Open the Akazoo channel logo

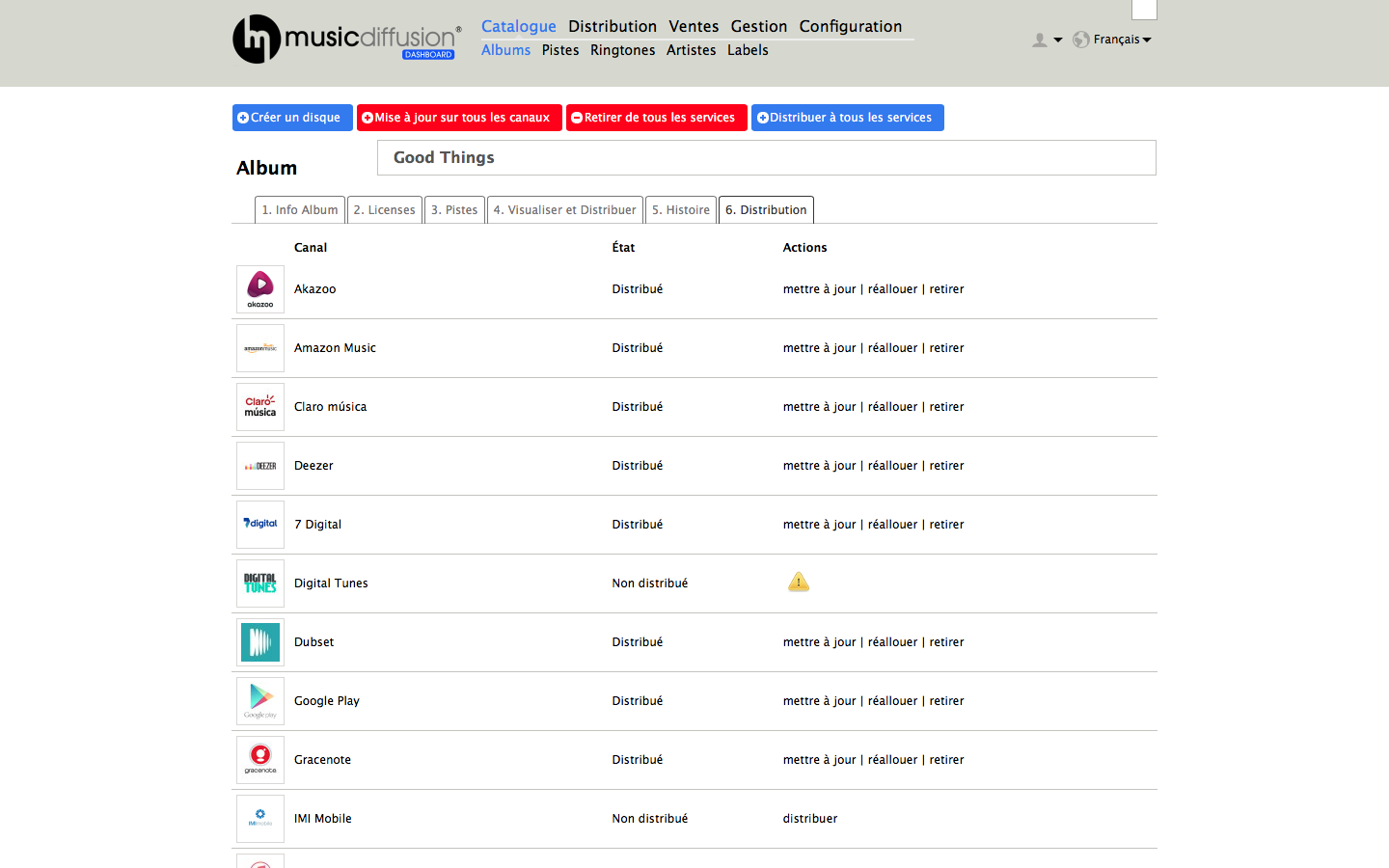[260, 289]
